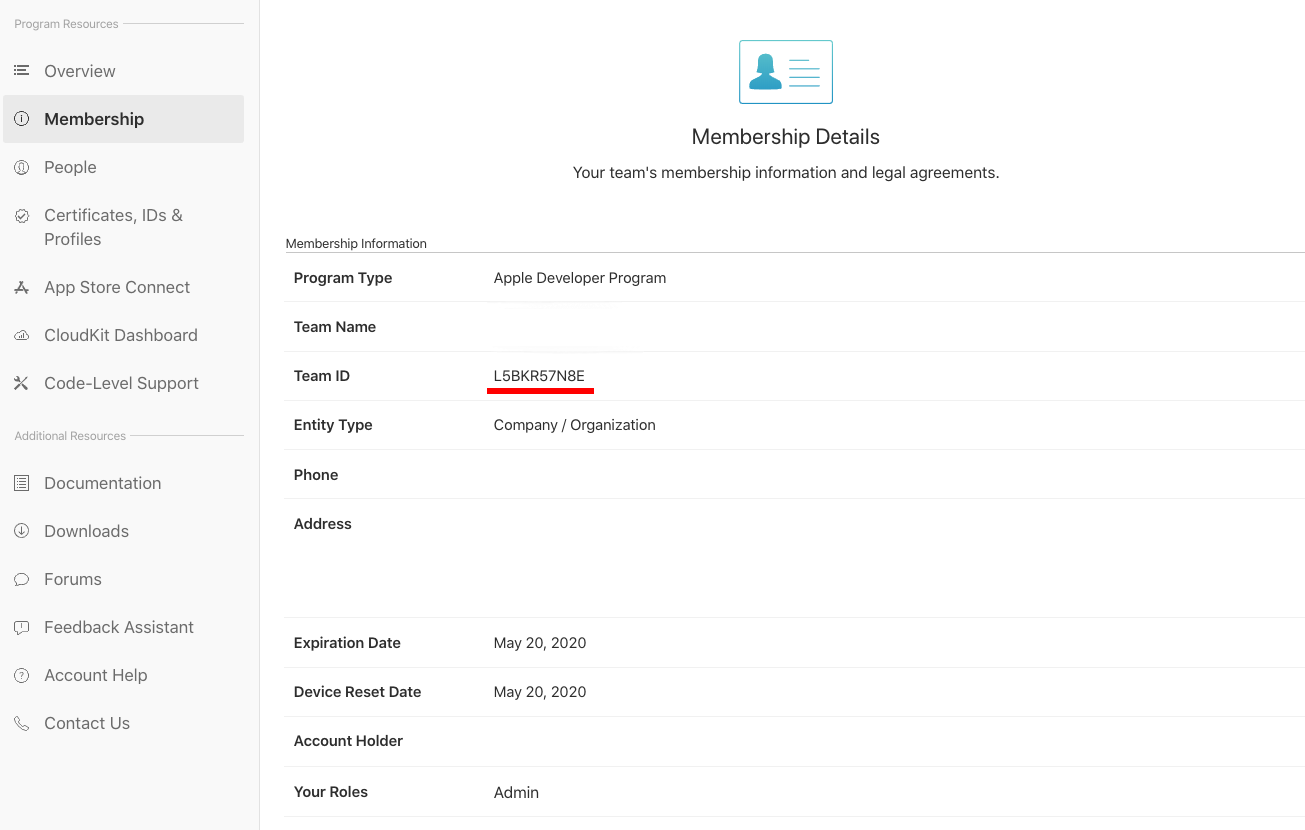The image size is (1305, 830).
Task: Click the Code-Level Support tools icon
Action: click(x=21, y=383)
